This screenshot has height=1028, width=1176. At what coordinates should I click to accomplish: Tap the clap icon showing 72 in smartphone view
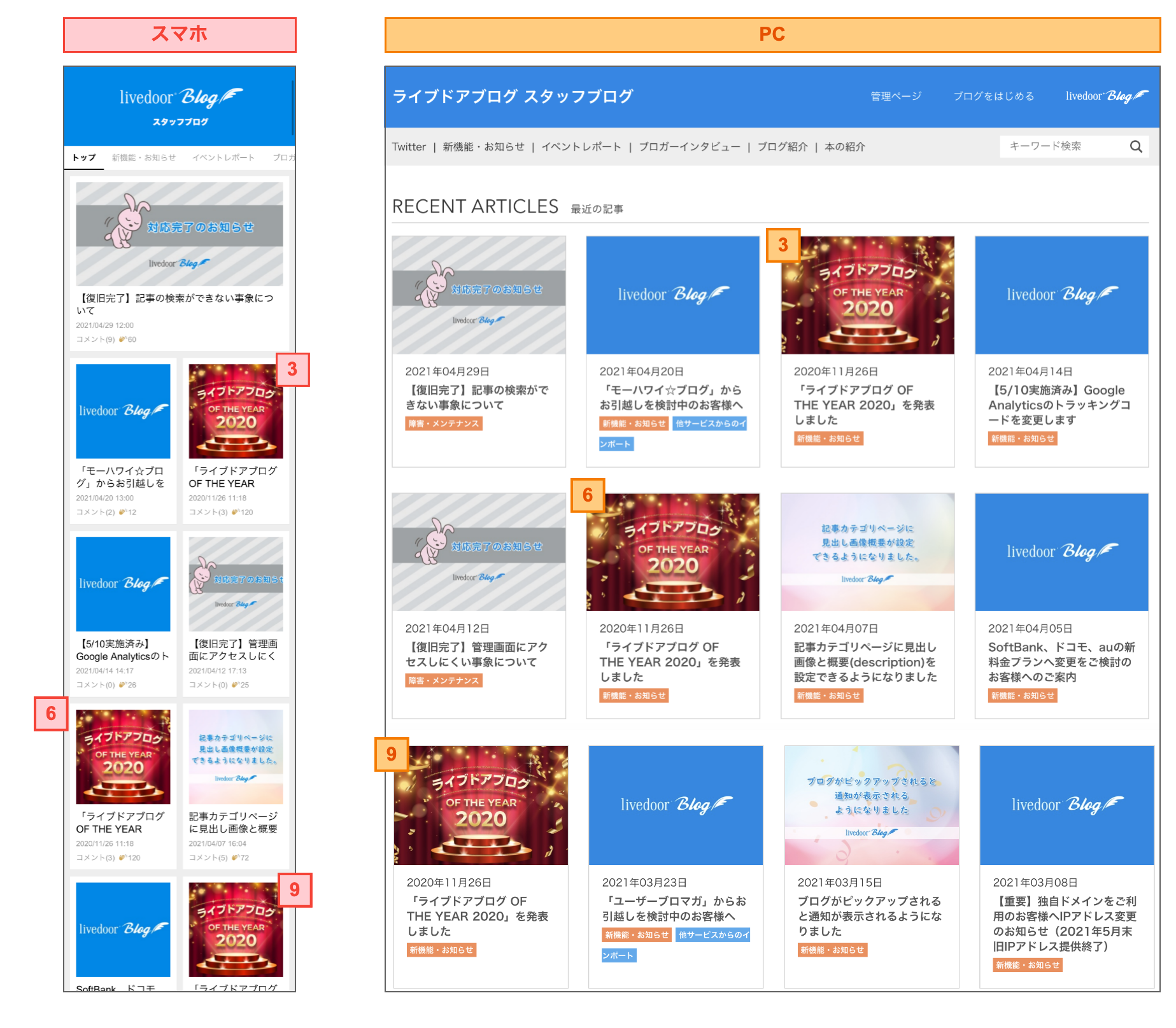point(235,857)
